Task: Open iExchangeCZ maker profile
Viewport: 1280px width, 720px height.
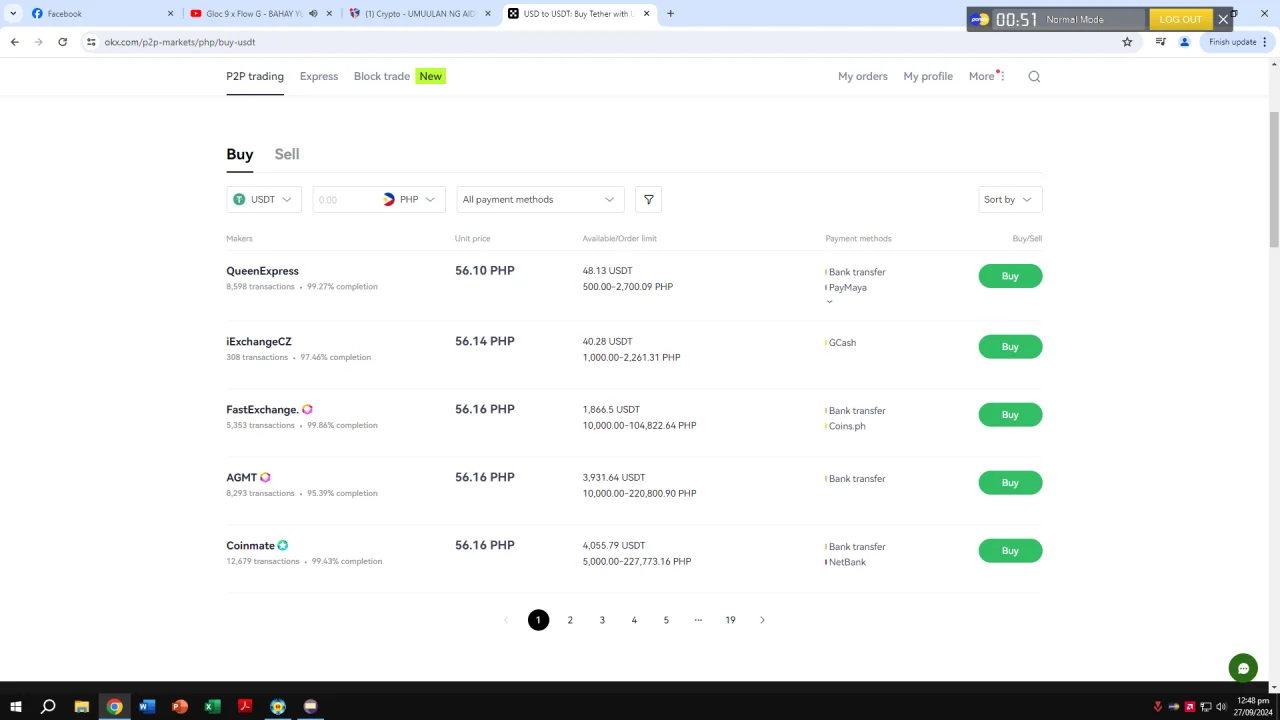Action: coord(259,341)
